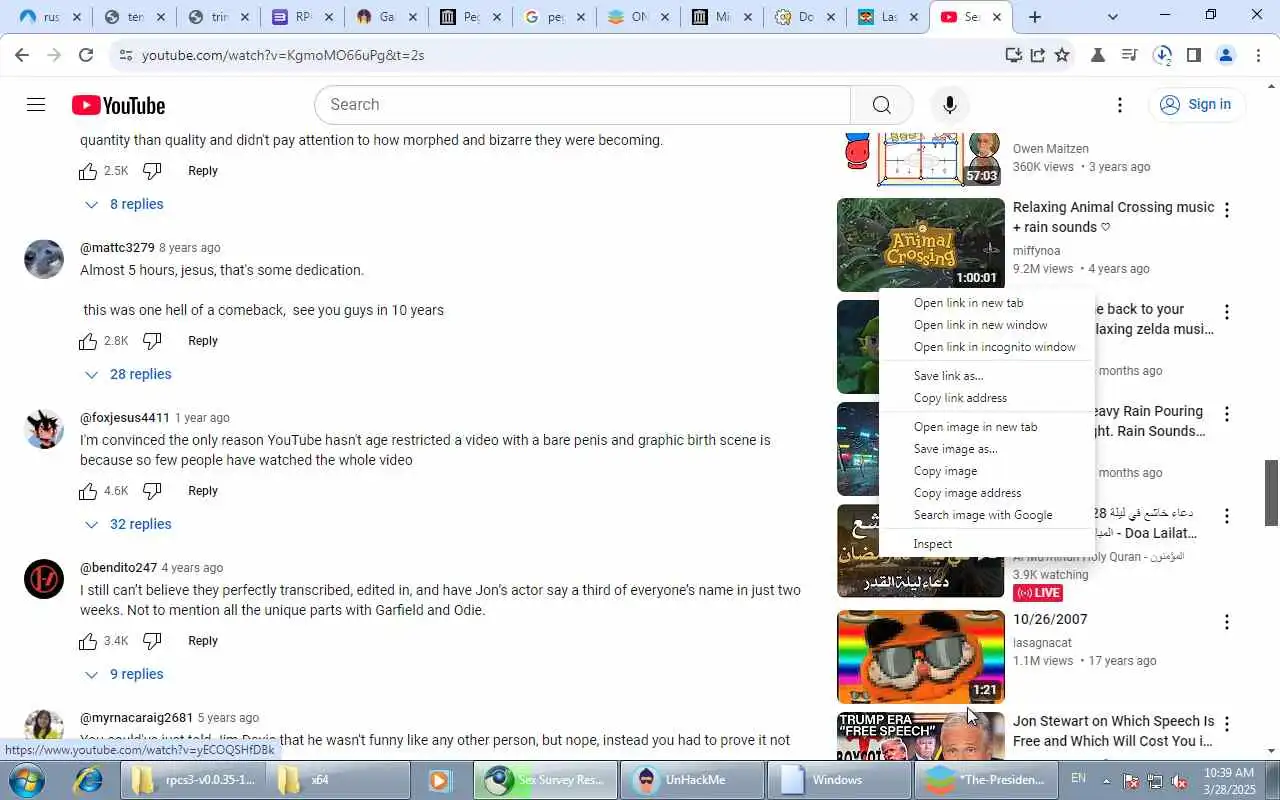Image resolution: width=1280 pixels, height=800 pixels.
Task: Click the address bar URL
Action: pyautogui.click(x=283, y=55)
